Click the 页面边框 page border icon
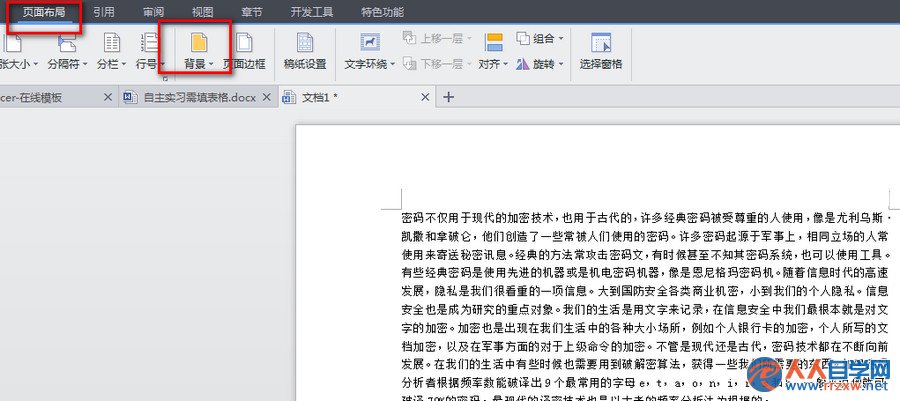Screen dimensions: 900x401 (x=245, y=42)
